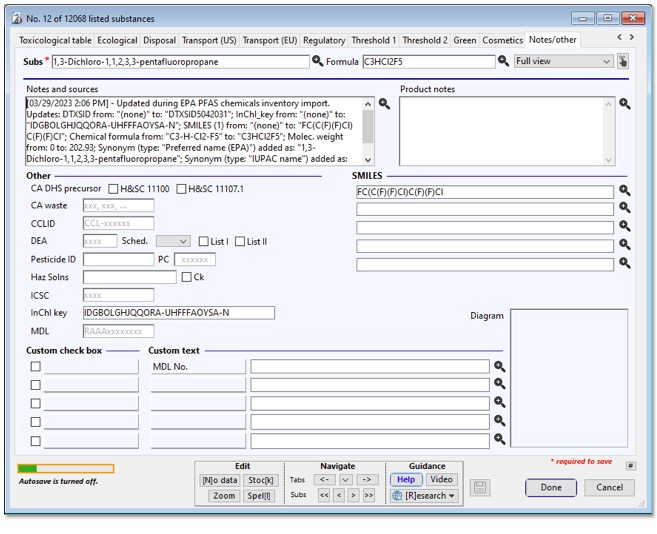Click the Video guidance button
657x534 pixels.
[441, 480]
